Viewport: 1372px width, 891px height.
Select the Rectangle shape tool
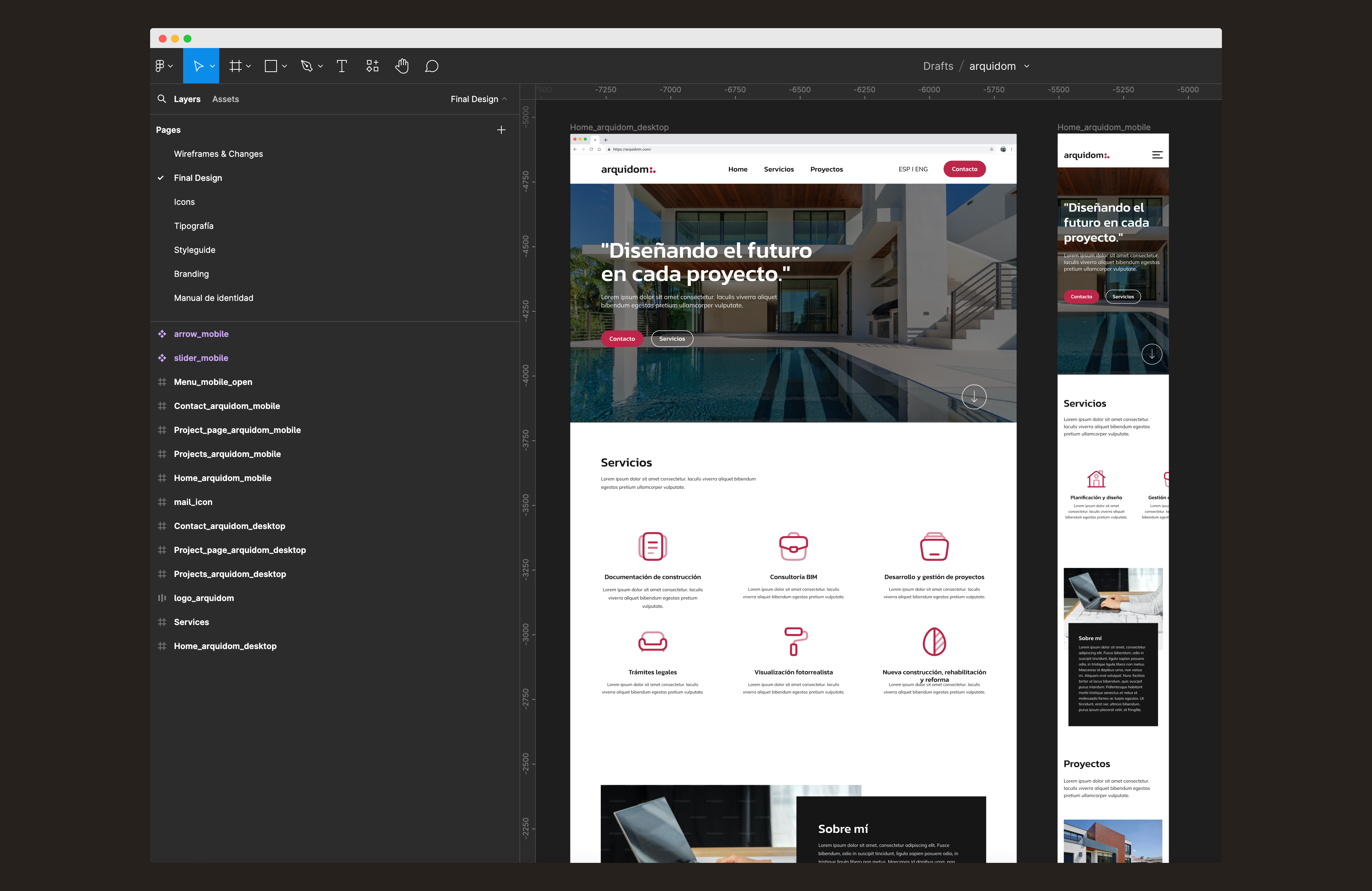click(270, 66)
